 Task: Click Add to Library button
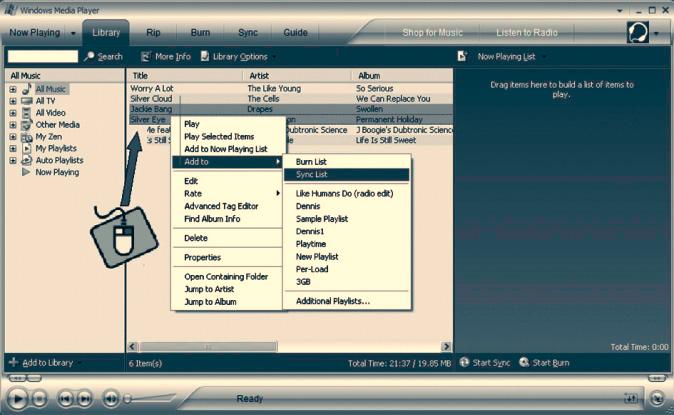coord(41,363)
